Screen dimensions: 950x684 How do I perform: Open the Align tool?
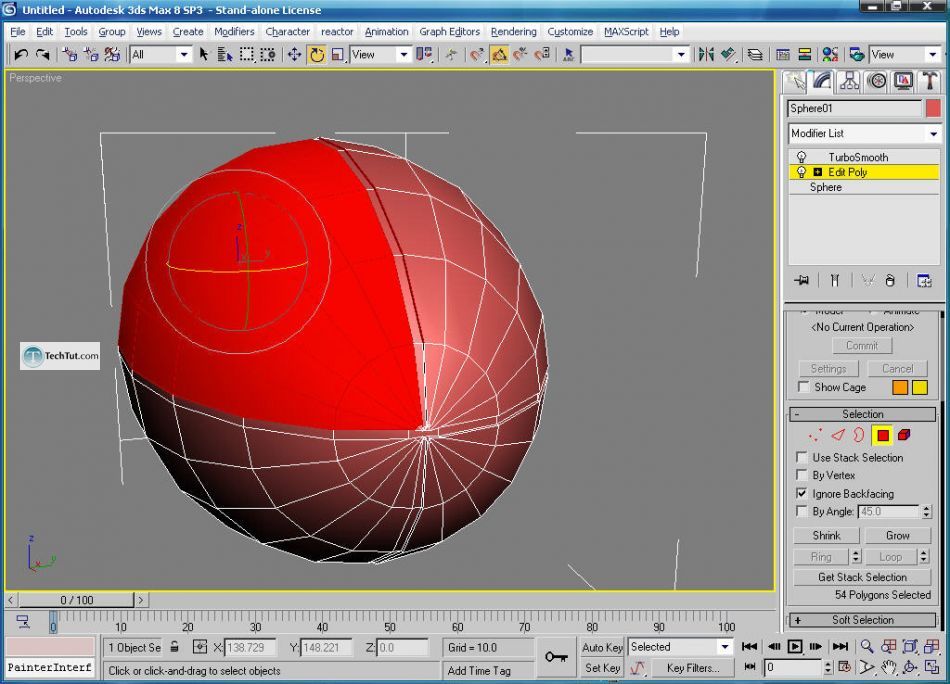(x=728, y=55)
